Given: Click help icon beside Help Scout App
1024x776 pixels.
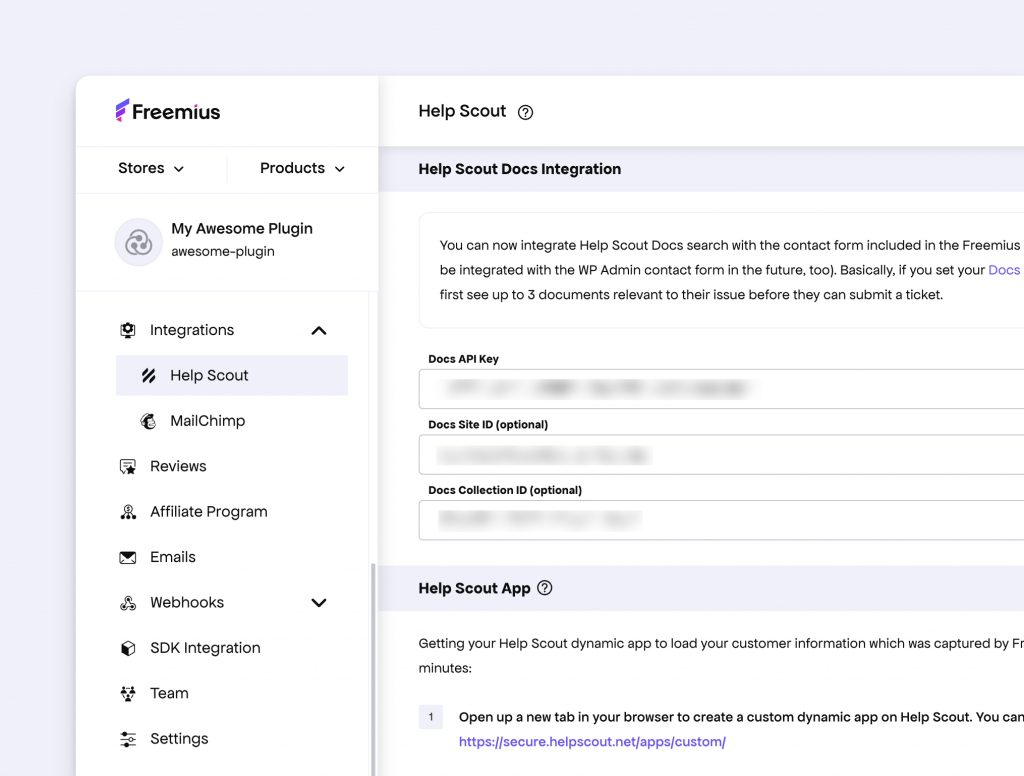Looking at the screenshot, I should click(545, 588).
